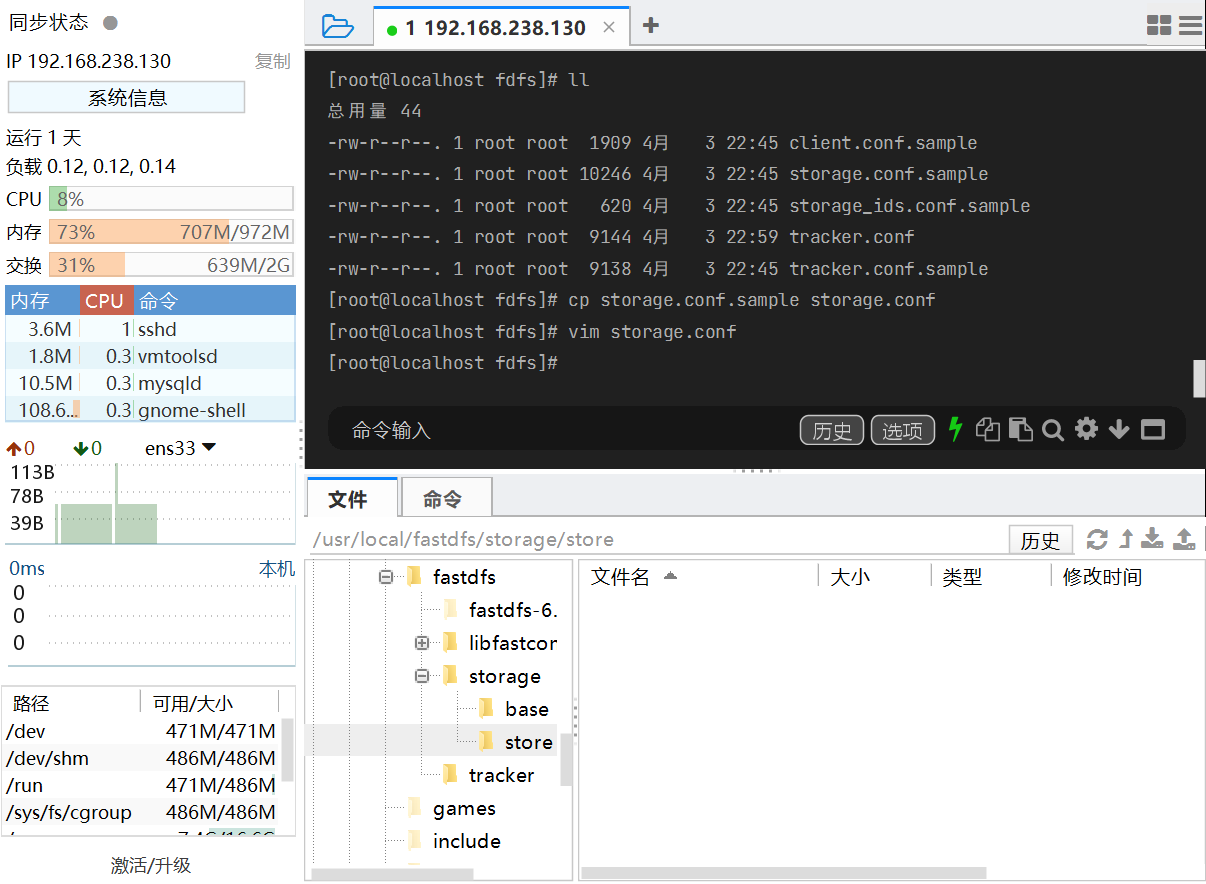Collapse the storage tree node
1206x884 pixels.
[x=422, y=676]
